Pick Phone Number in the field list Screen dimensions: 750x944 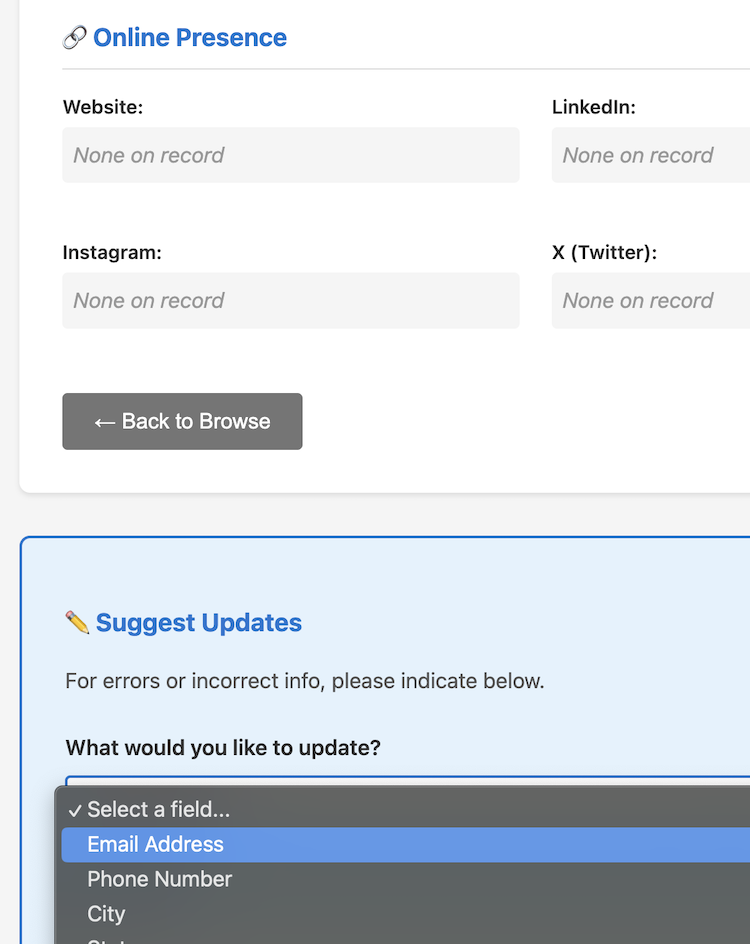160,880
